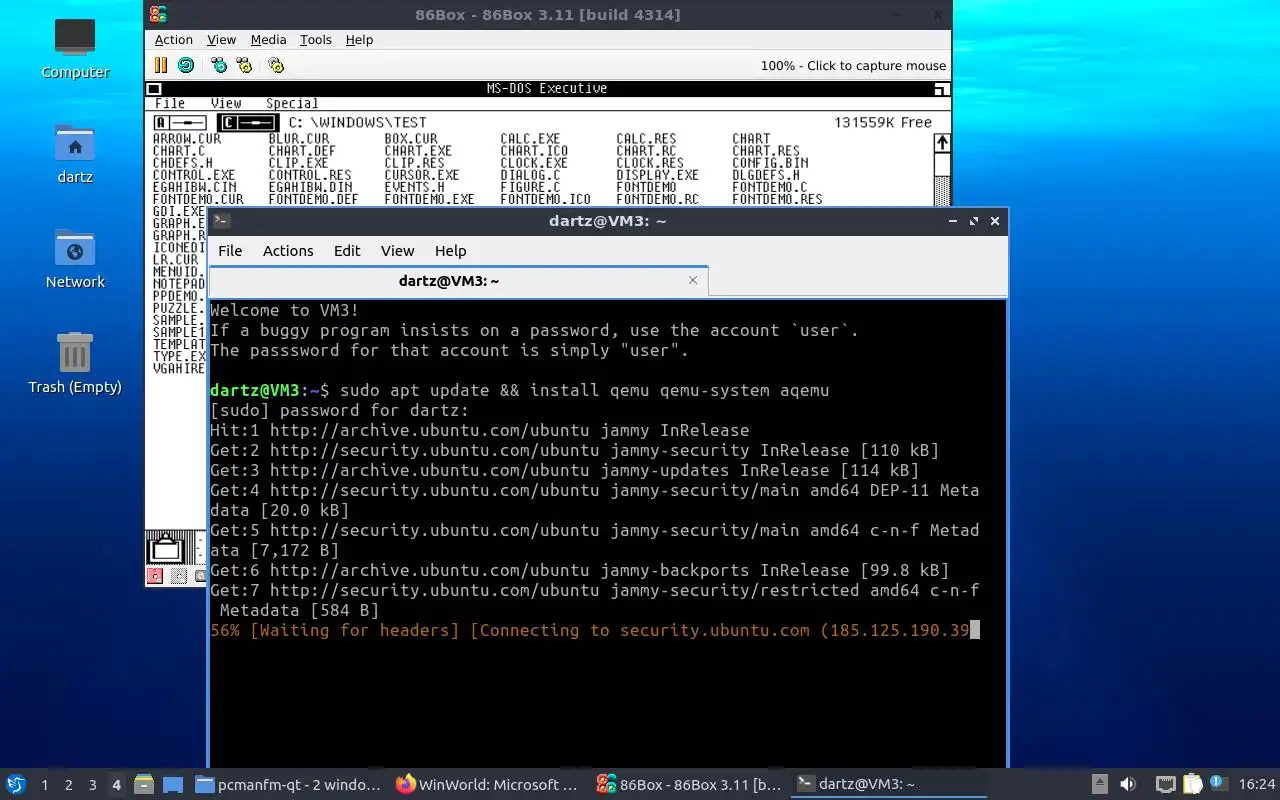This screenshot has height=800, width=1280.
Task: Switch to workspace 4
Action: 116,785
